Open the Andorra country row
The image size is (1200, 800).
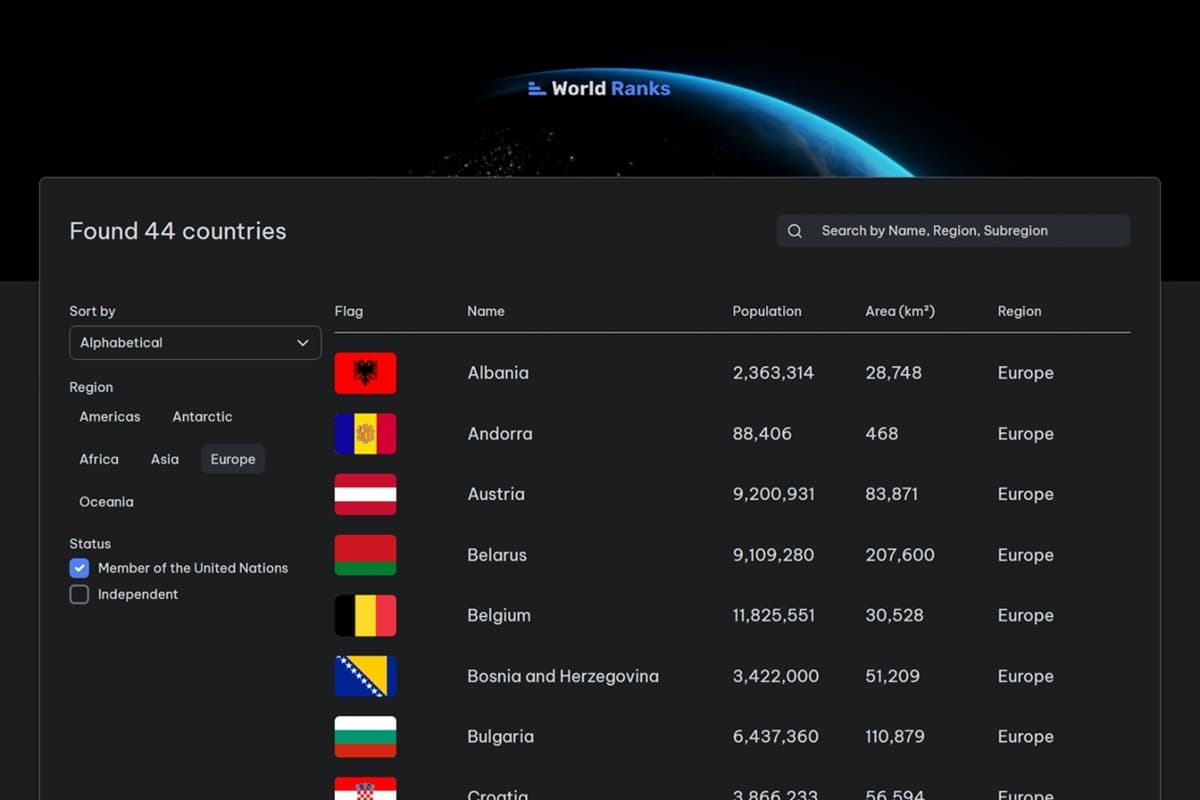tap(732, 434)
